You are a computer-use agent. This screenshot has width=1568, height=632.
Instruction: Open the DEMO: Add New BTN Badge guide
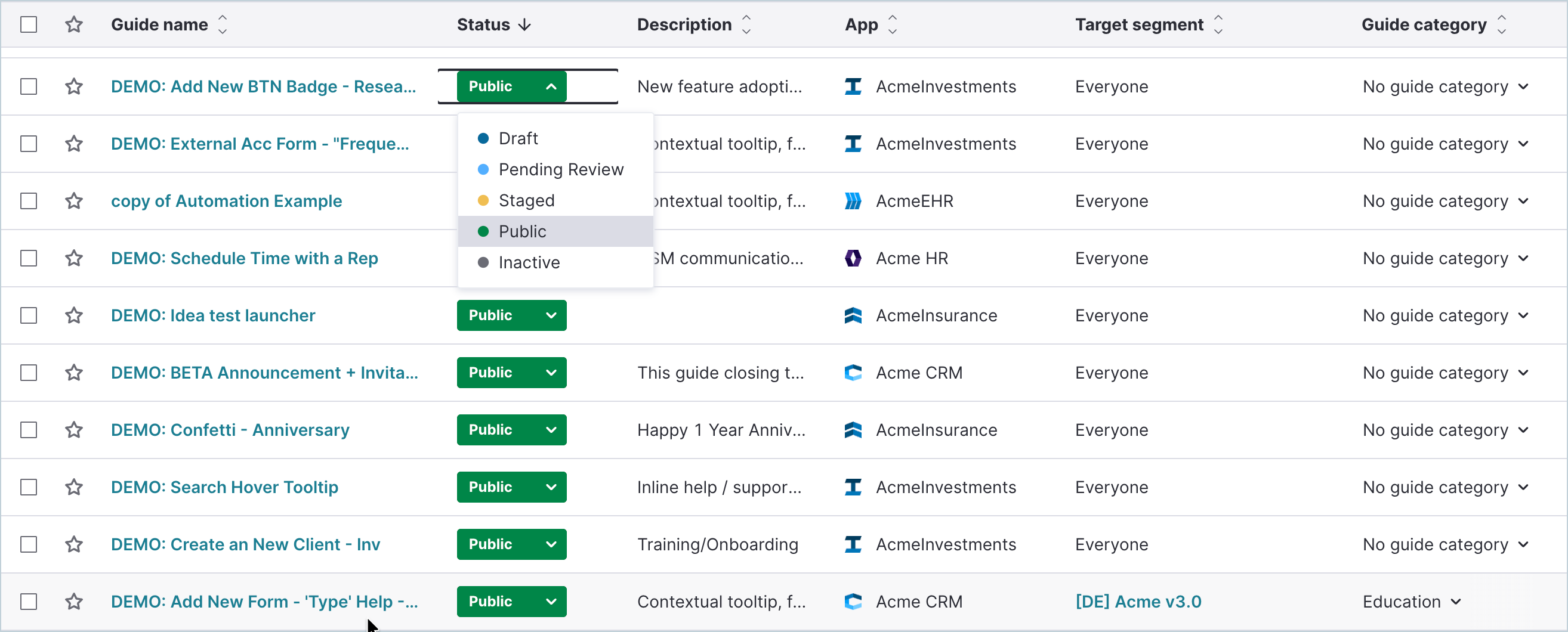[x=264, y=86]
